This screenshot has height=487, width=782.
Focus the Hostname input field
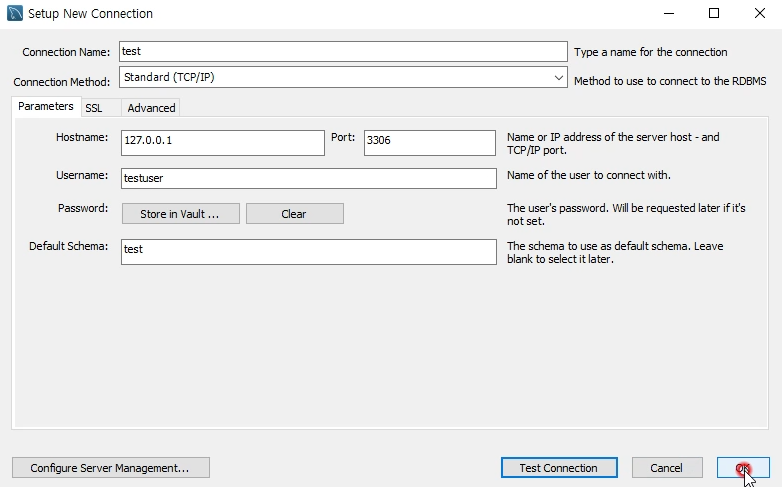pos(222,143)
